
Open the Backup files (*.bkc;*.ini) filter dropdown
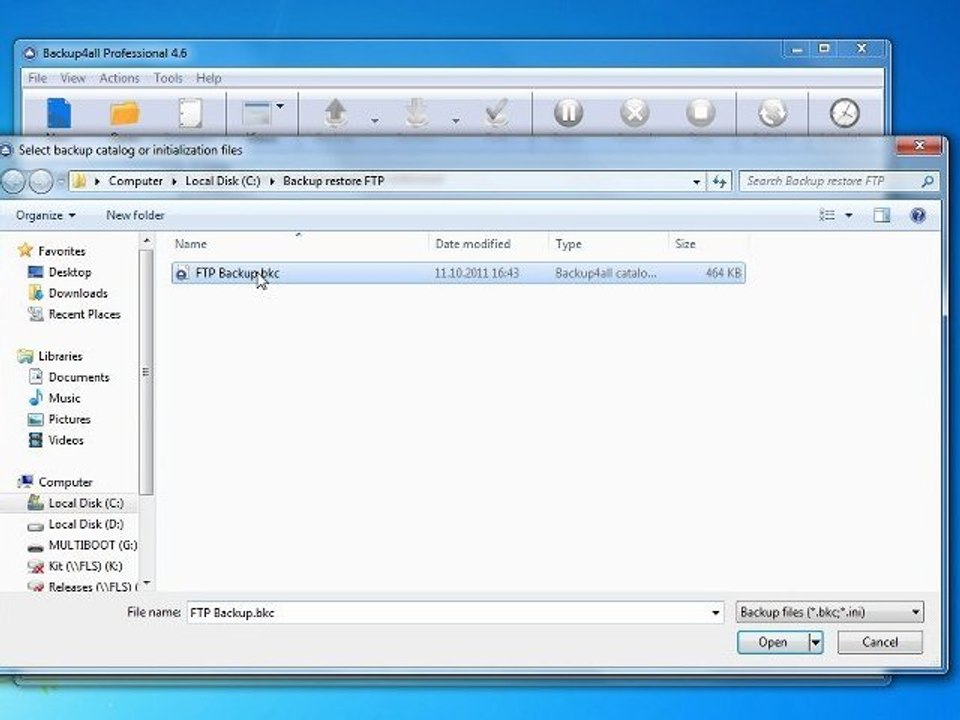click(x=830, y=612)
